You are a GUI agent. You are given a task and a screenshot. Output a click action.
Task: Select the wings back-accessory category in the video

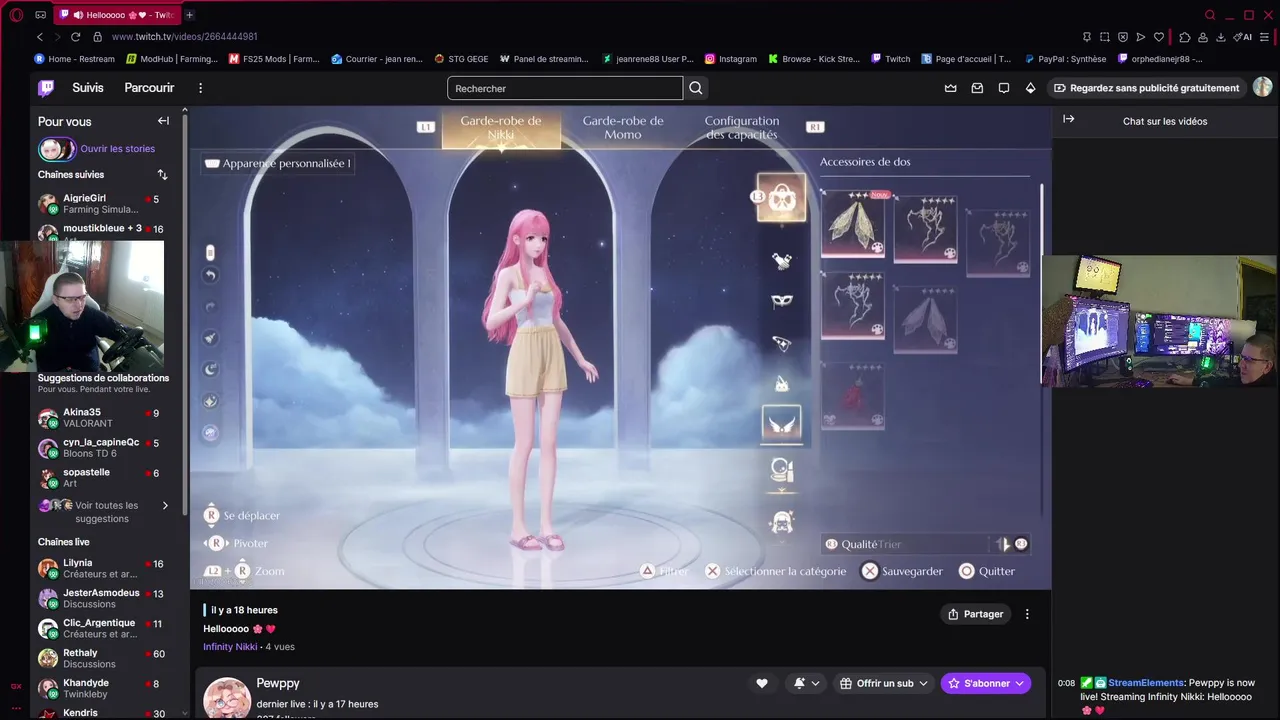click(x=781, y=424)
